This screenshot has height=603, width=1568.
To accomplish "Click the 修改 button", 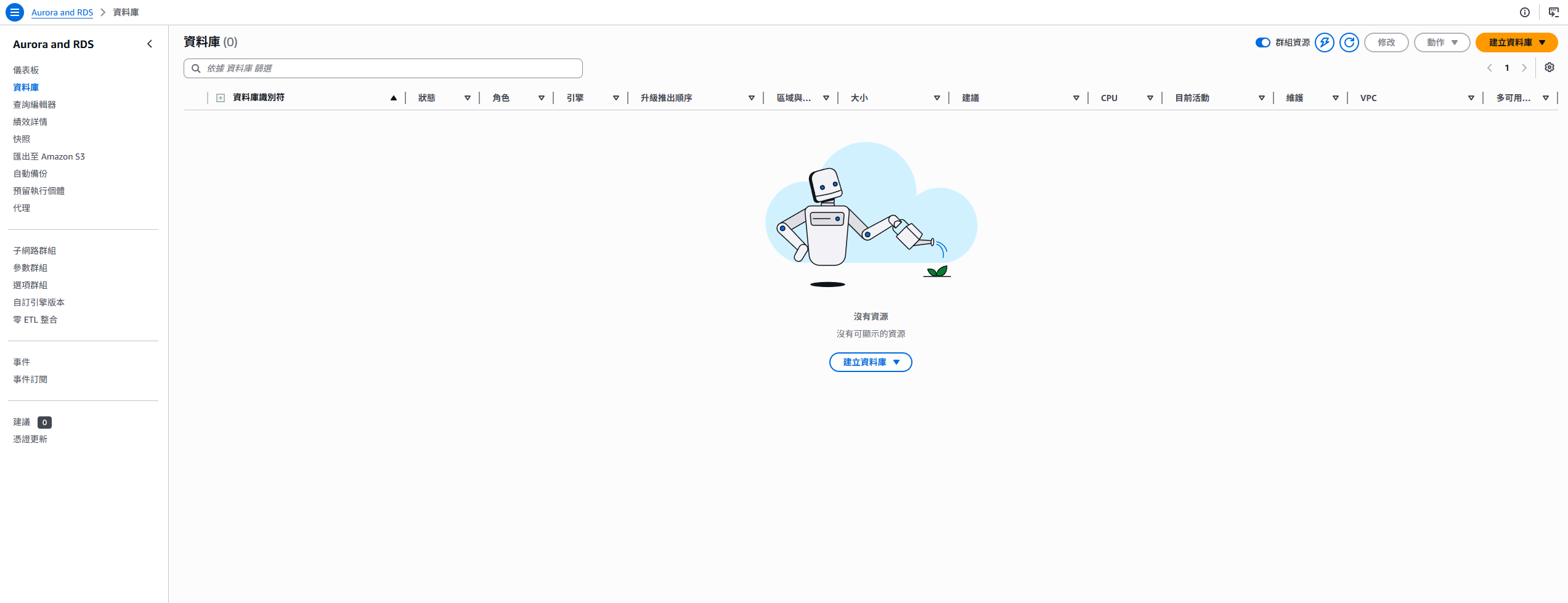I will click(1386, 42).
